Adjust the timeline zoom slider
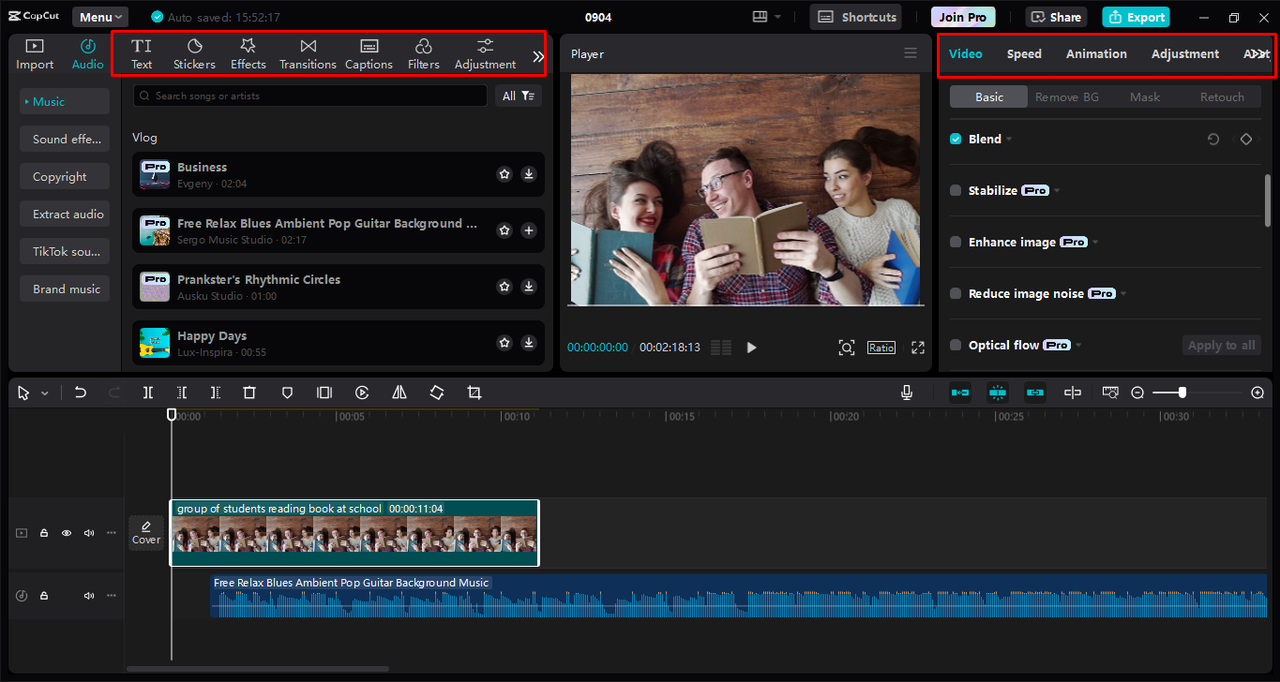The width and height of the screenshot is (1280, 682). [x=1181, y=393]
